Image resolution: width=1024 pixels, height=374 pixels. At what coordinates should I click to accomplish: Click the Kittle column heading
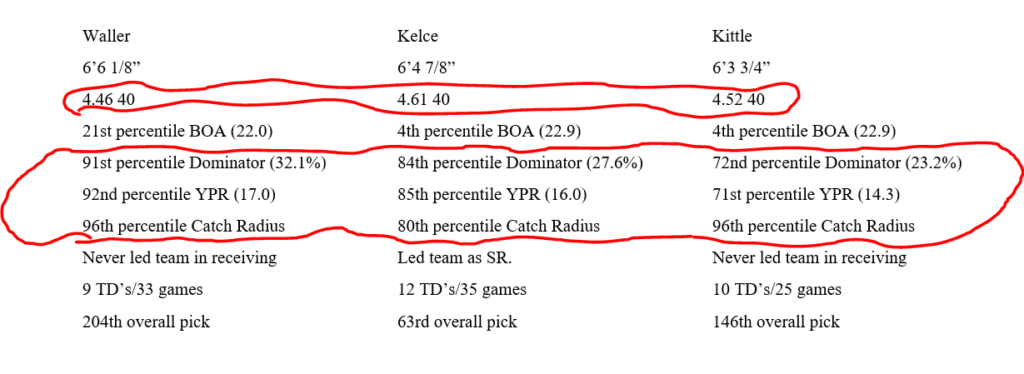tap(734, 37)
